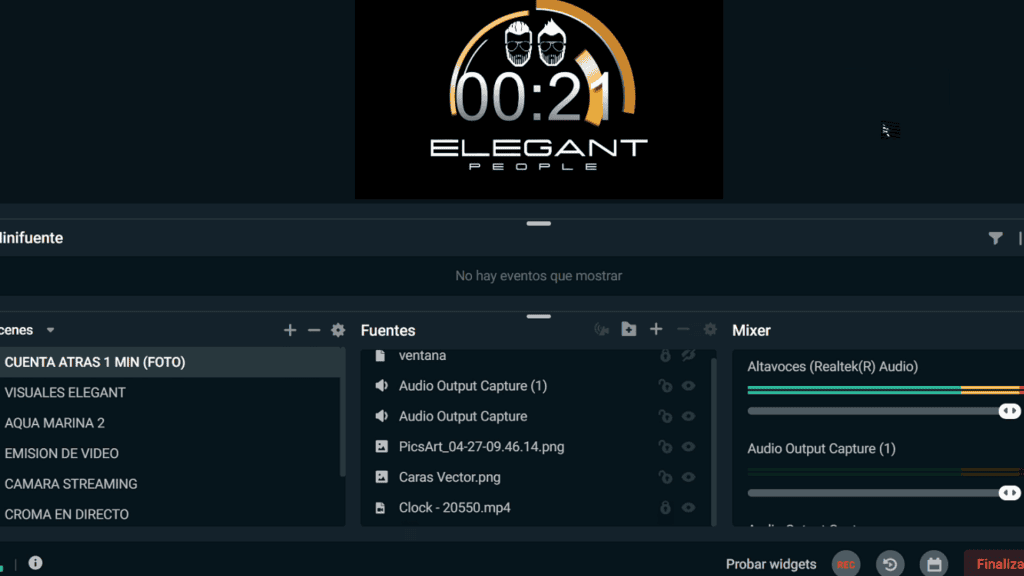Select Audio Output Capture source row
This screenshot has height=576, width=1024.
(x=536, y=416)
